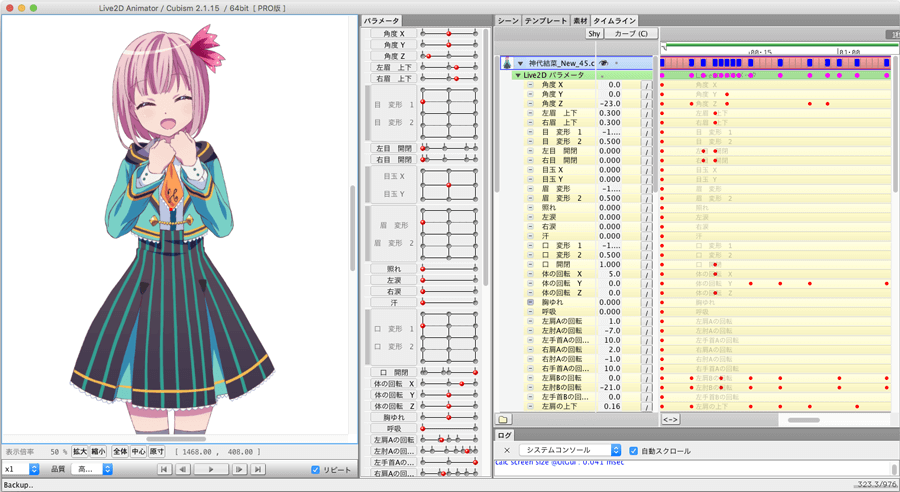The height and width of the screenshot is (492, 900).
Task: Open curve editor icon for 口 開閉 row
Action: tap(647, 265)
